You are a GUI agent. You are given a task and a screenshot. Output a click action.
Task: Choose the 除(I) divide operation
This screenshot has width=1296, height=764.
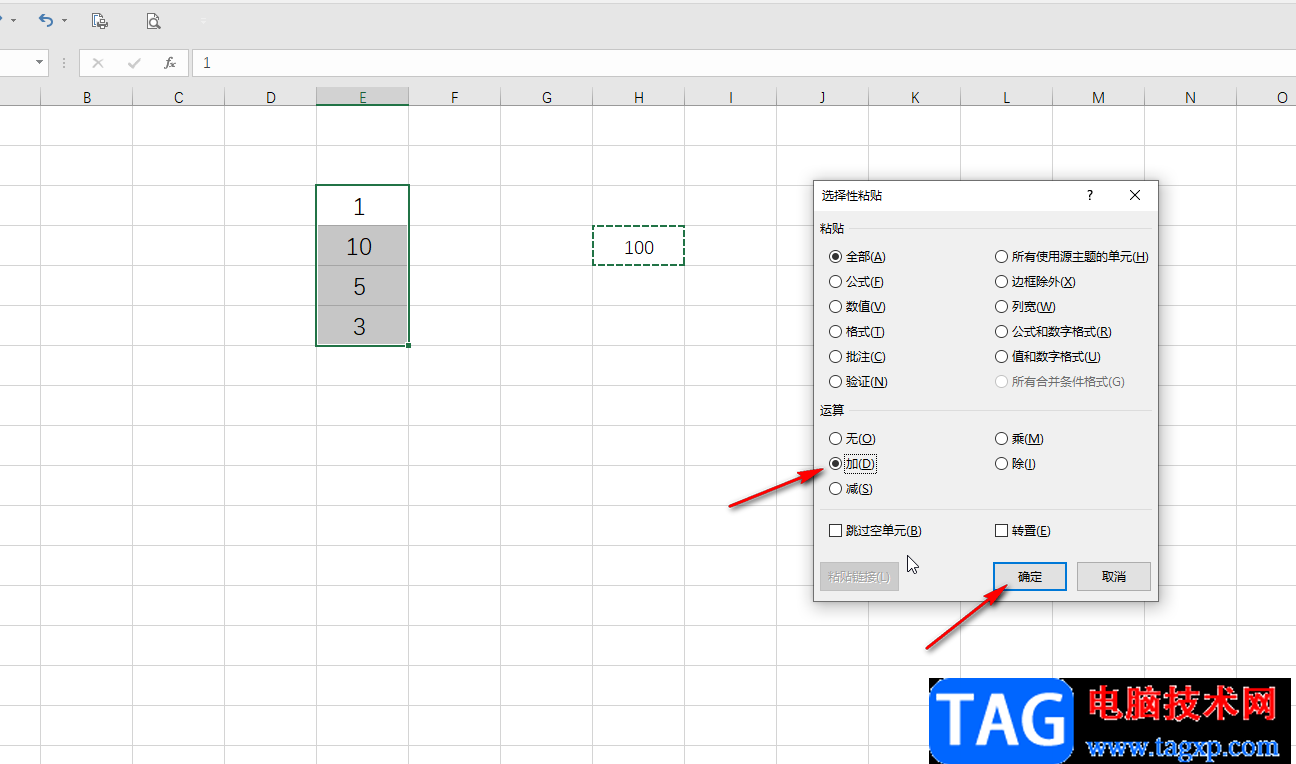(x=1015, y=464)
